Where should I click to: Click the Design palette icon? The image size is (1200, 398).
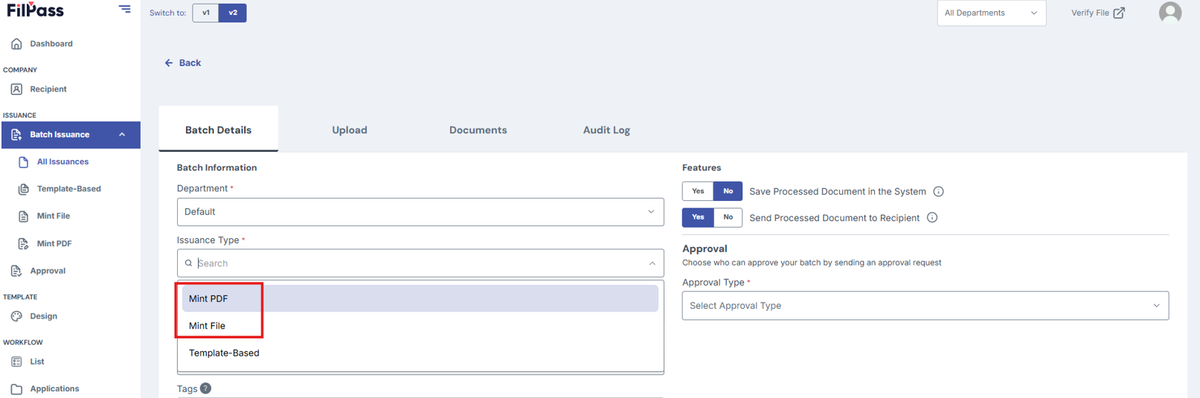[x=16, y=316]
